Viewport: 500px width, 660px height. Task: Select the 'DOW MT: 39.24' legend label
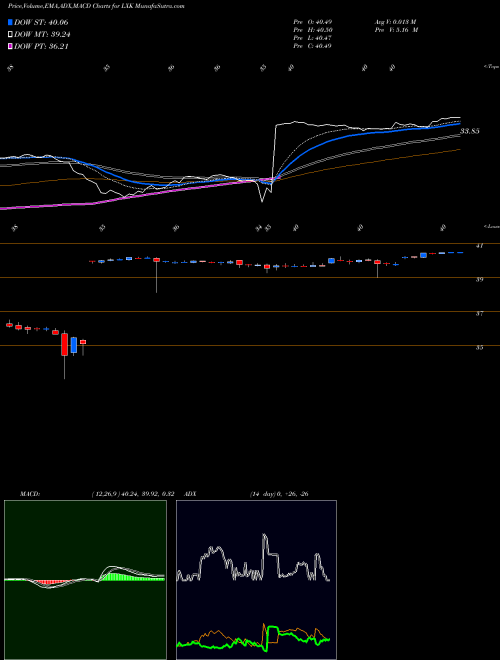click(42, 35)
